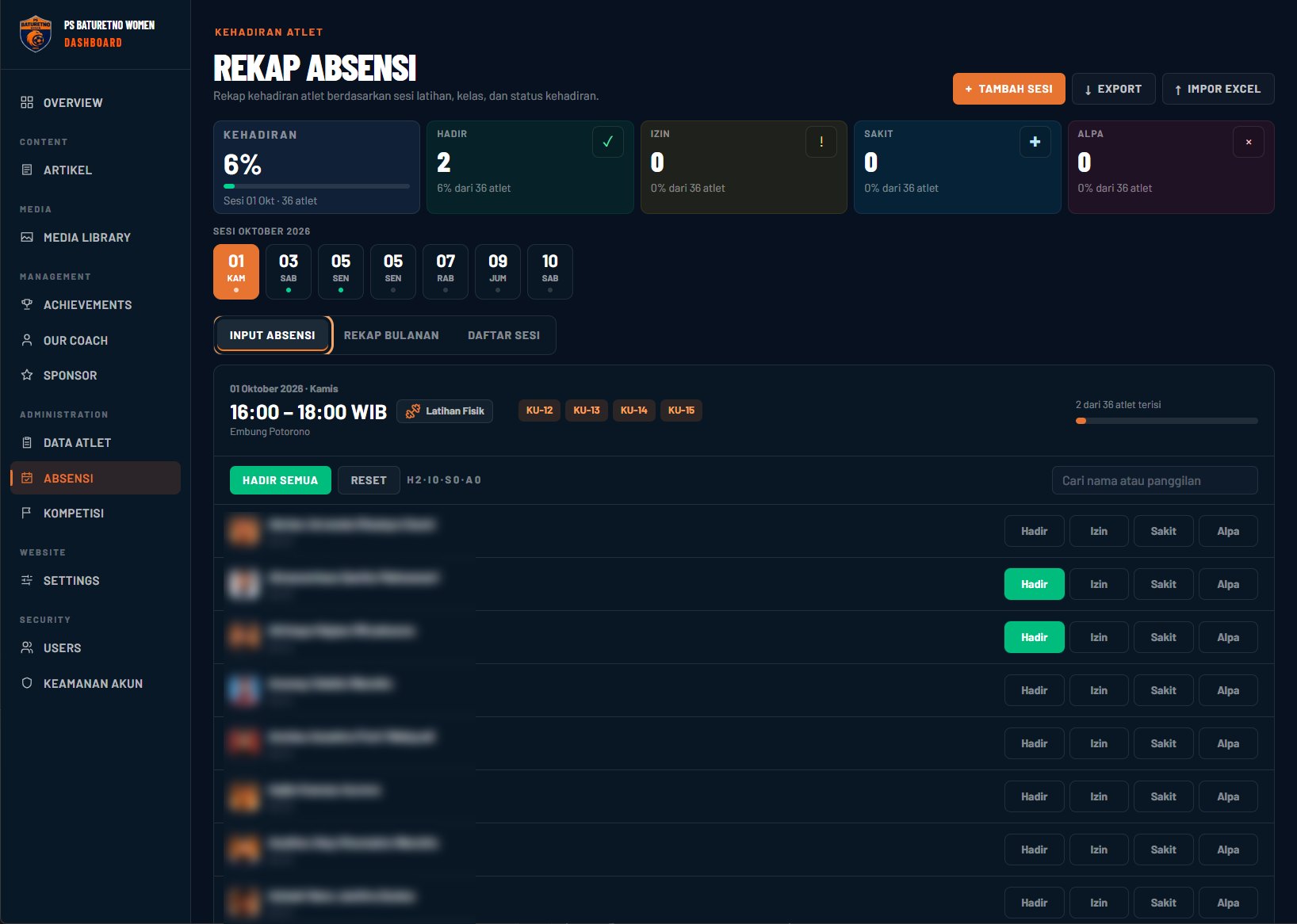Select session 03 SAB date card
1297x924 pixels.
[x=289, y=272]
